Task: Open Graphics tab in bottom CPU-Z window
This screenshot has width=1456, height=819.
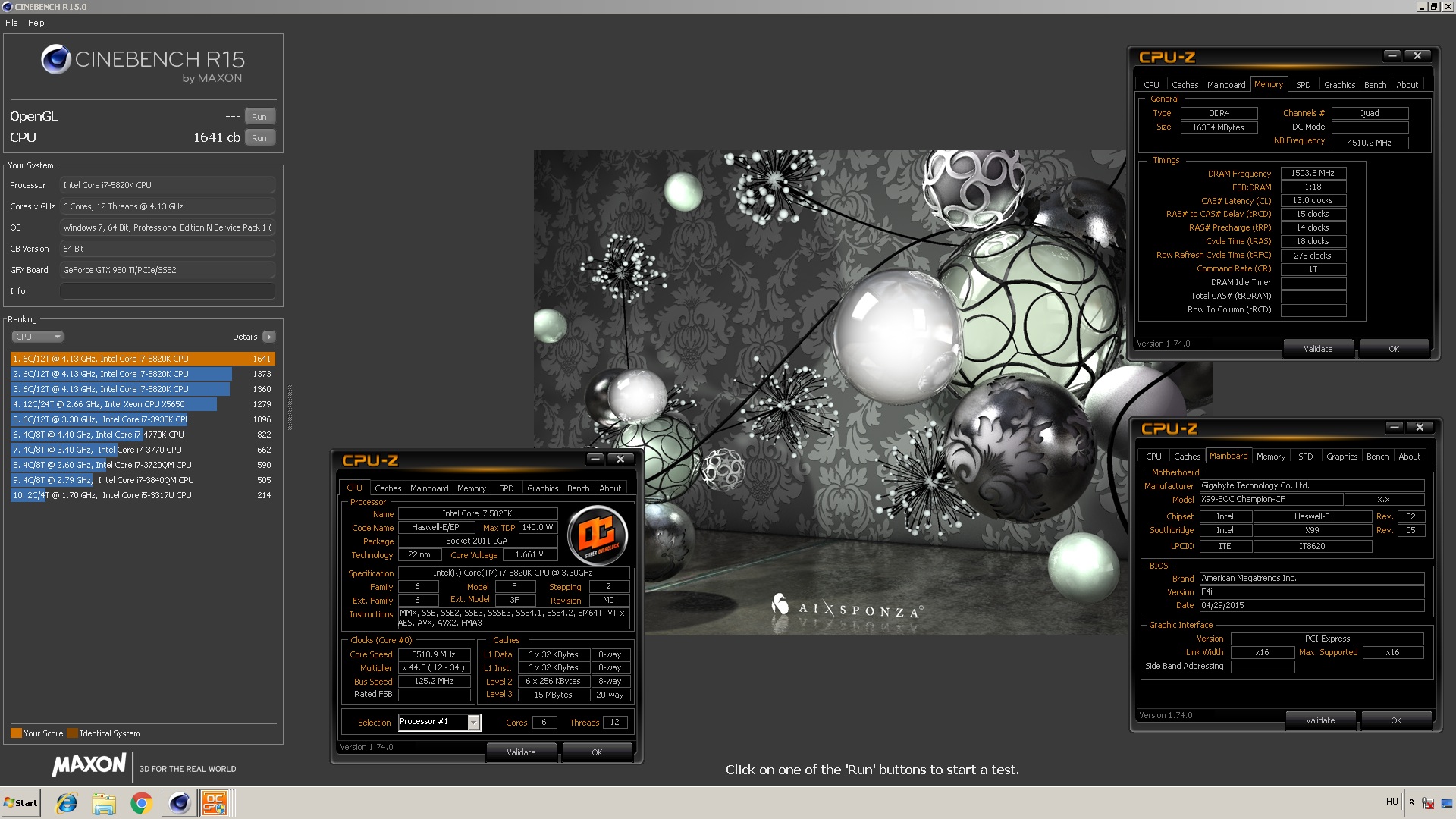Action: tap(543, 488)
